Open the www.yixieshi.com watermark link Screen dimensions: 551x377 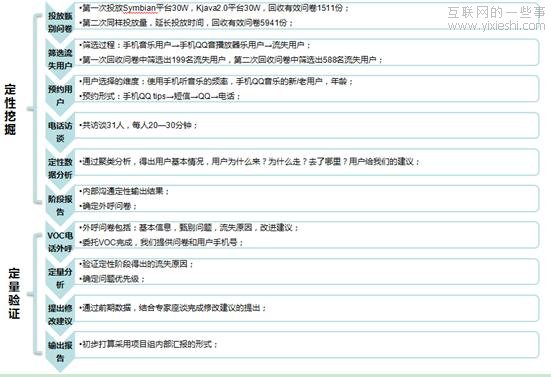pos(497,26)
